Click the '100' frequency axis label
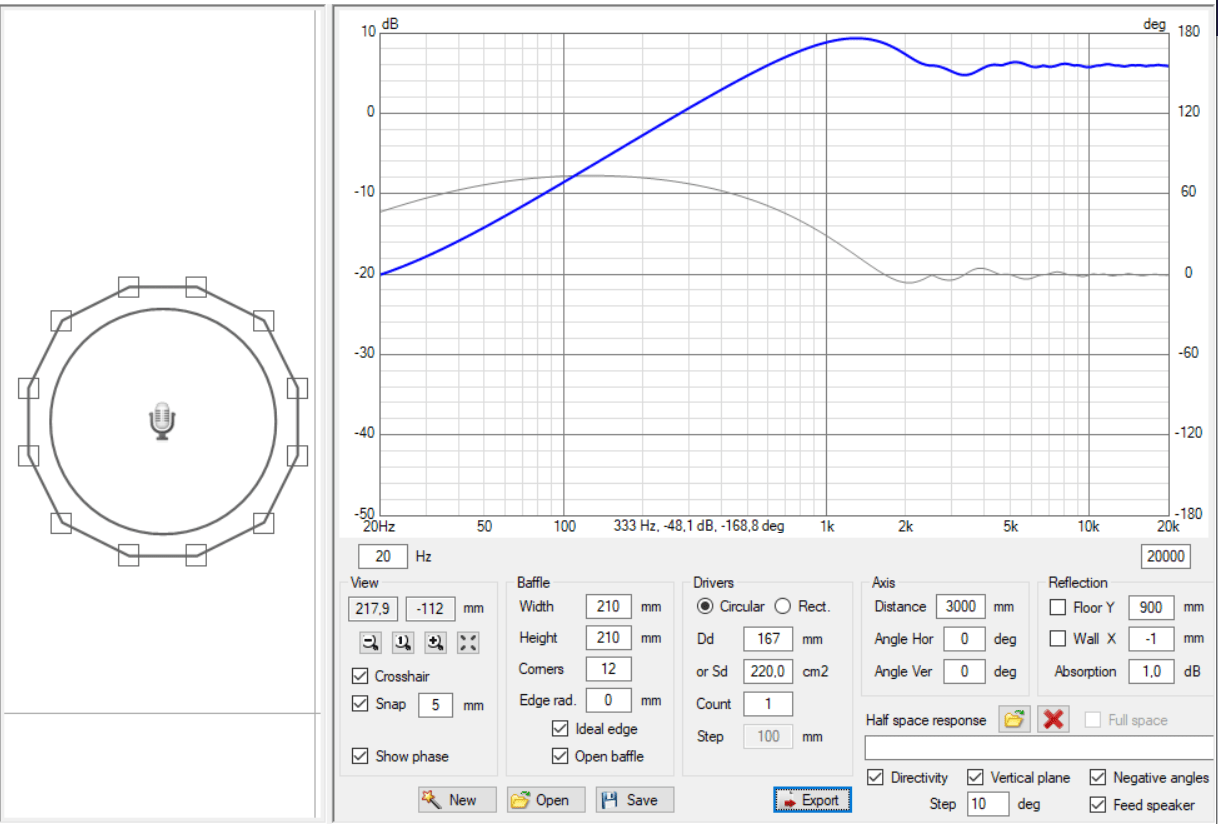The width and height of the screenshot is (1218, 824). tap(564, 525)
